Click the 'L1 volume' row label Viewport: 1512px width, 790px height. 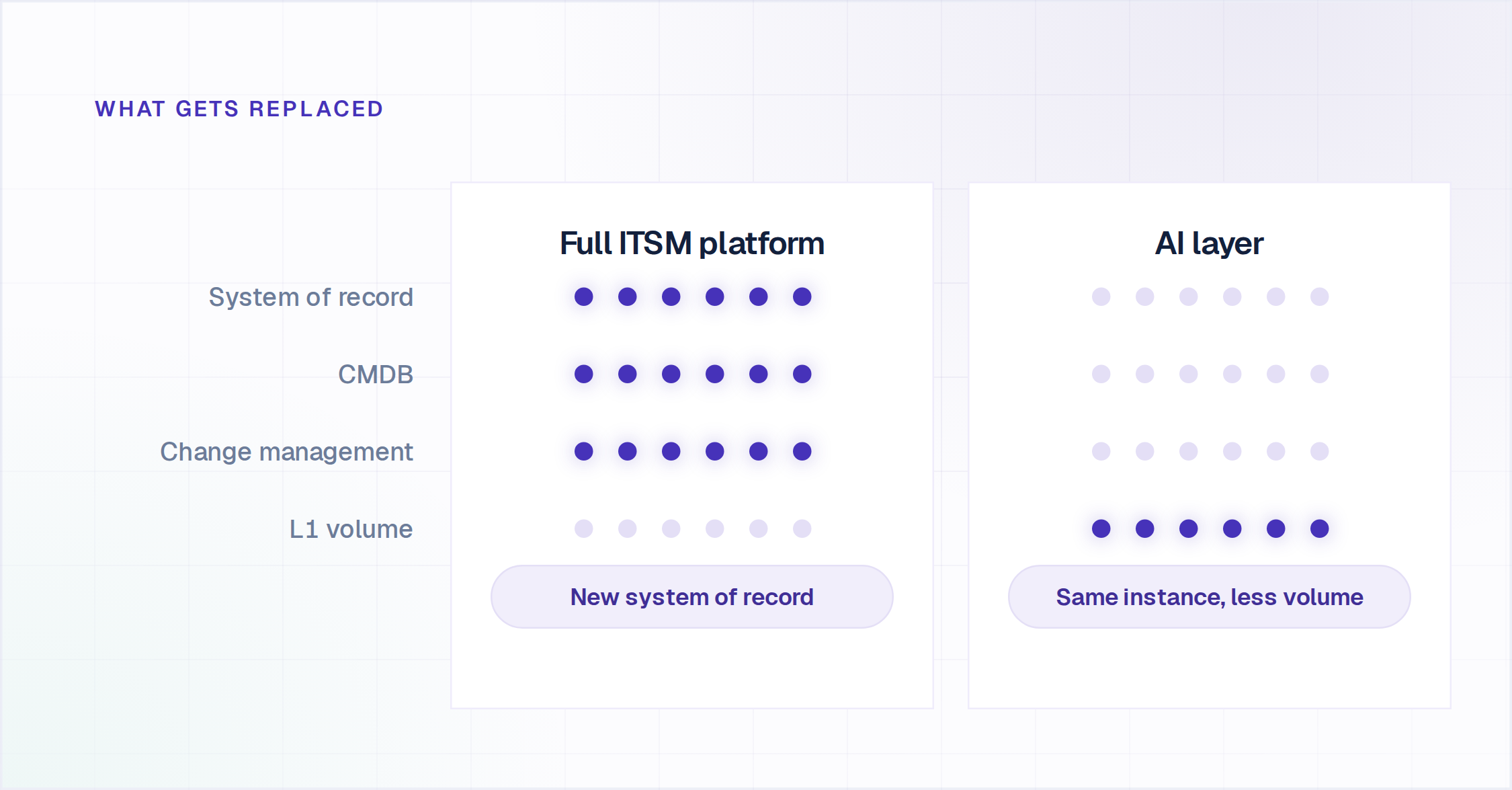[x=351, y=529]
